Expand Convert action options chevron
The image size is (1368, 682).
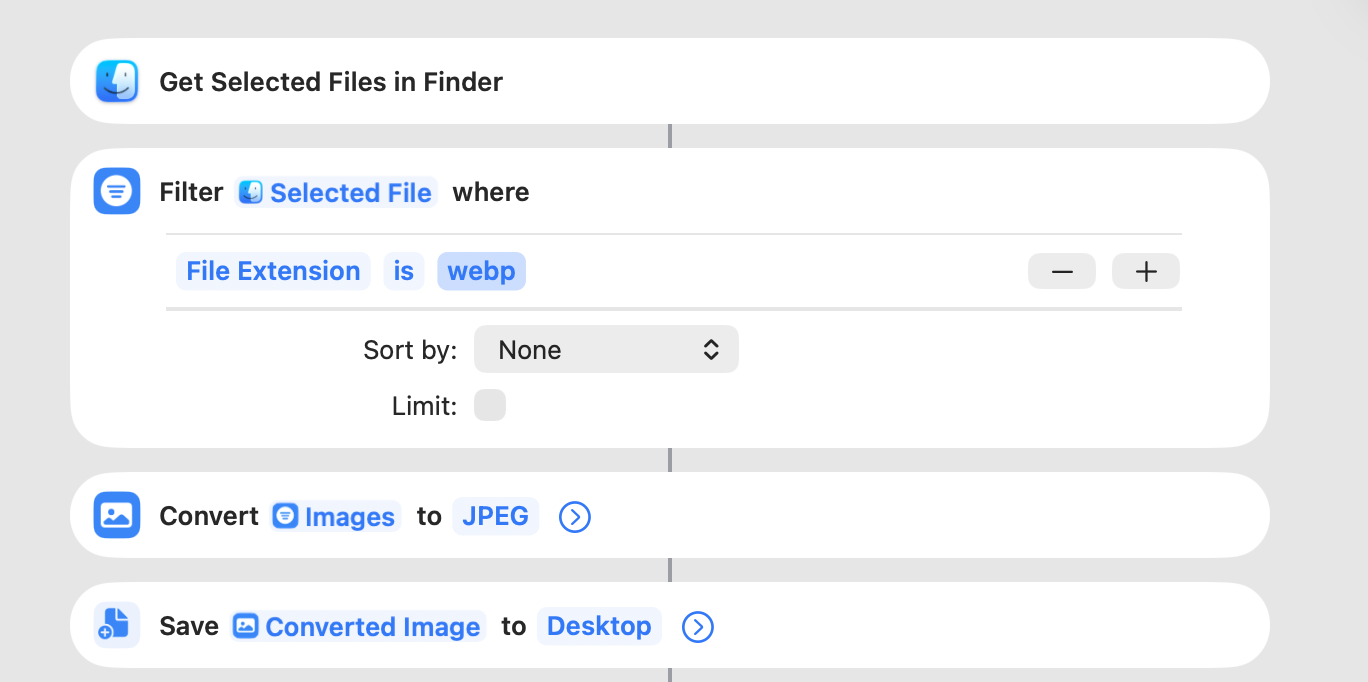[x=575, y=517]
